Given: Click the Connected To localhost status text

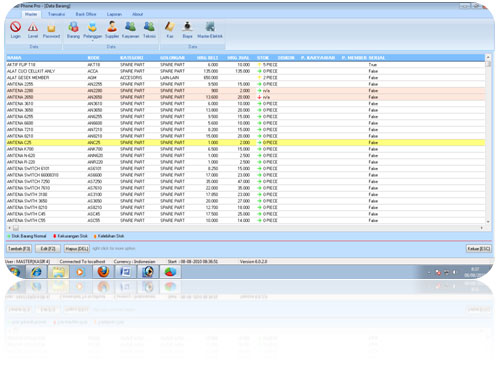Looking at the screenshot, I should click(82, 262).
